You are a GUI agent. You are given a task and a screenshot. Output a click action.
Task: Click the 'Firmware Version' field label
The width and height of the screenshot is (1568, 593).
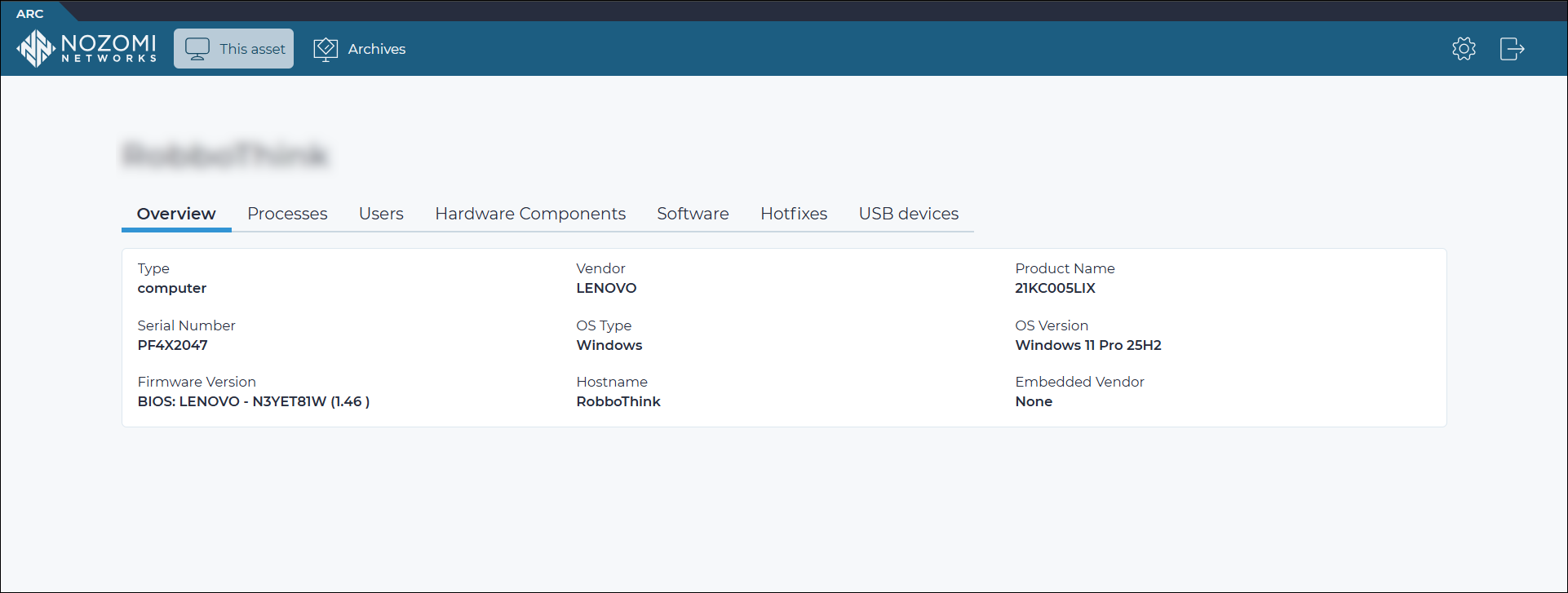tap(197, 382)
